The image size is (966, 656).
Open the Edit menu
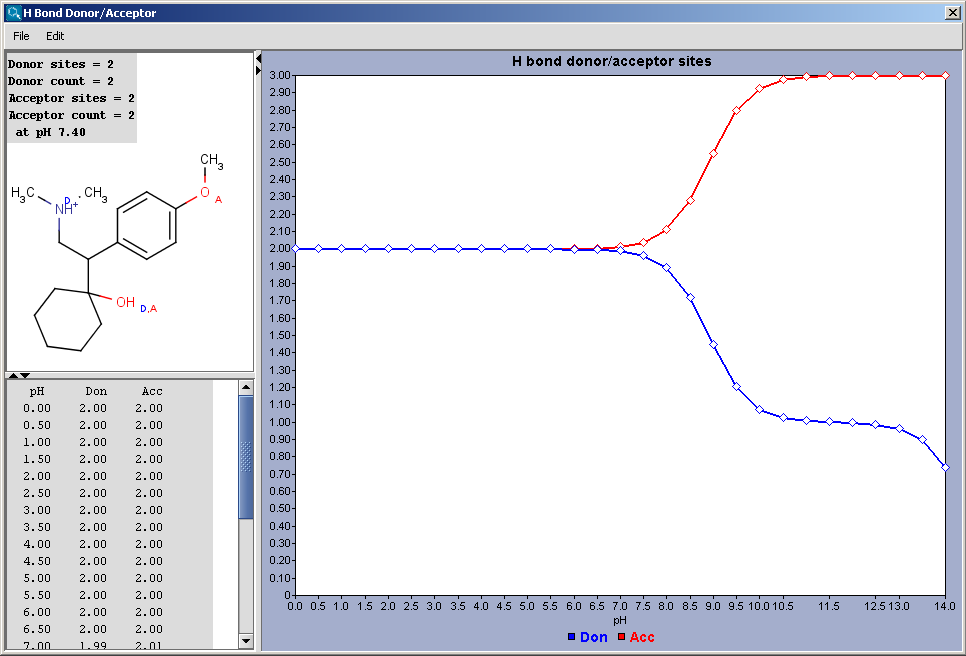tap(55, 36)
